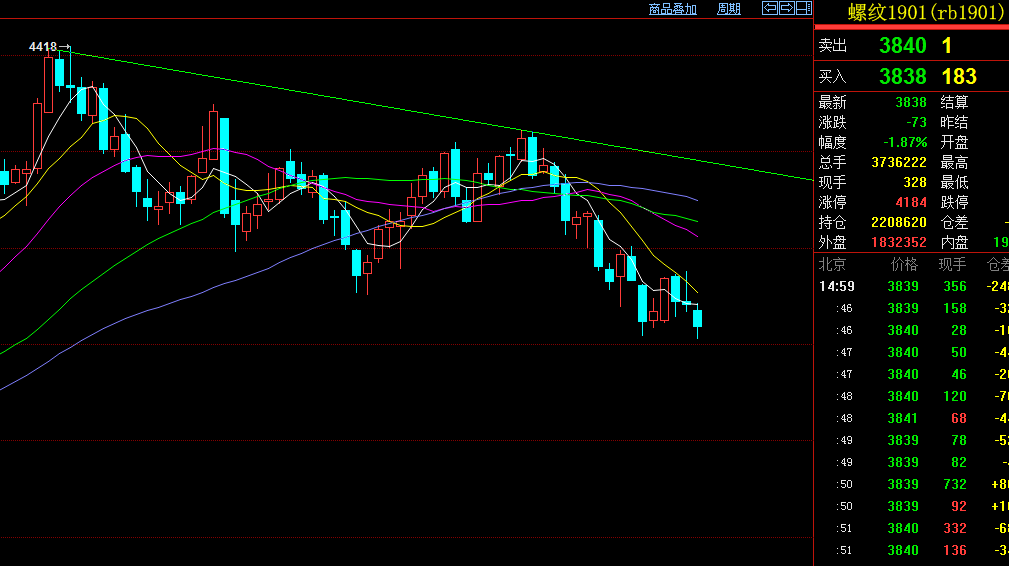The height and width of the screenshot is (566, 1009).
Task: Select the 涨停 value 4184
Action: [911, 203]
